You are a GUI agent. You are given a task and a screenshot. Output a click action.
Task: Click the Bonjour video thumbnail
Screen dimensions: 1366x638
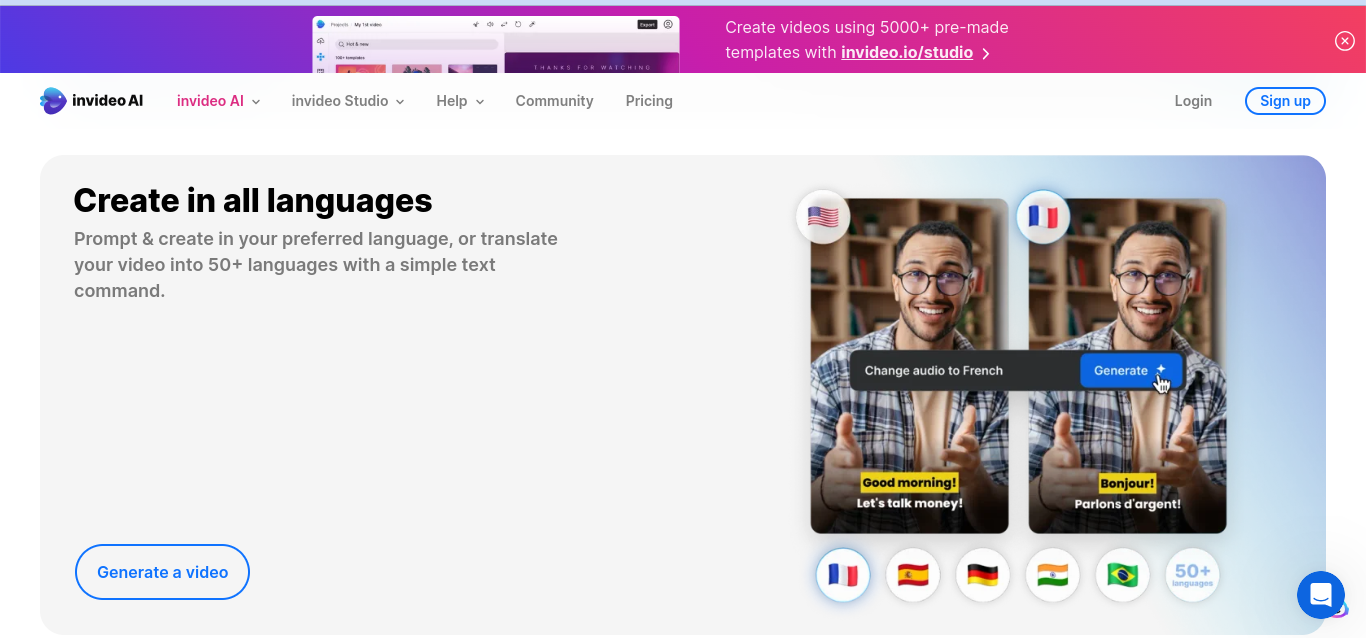click(x=1127, y=366)
